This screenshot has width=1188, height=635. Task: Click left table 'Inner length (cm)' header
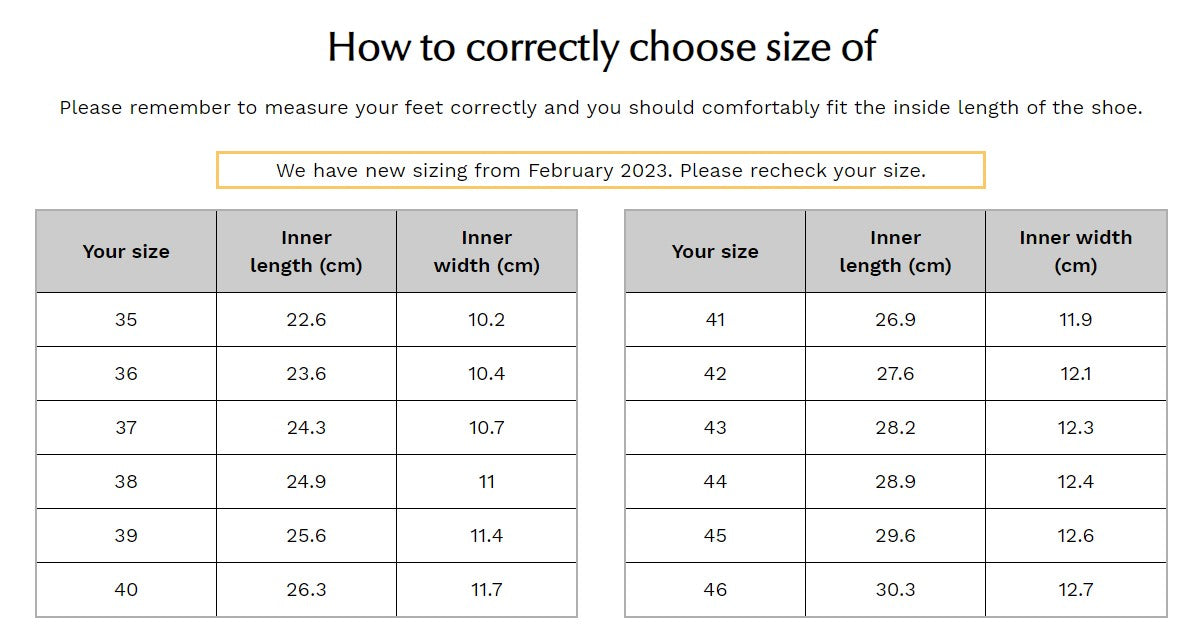click(x=306, y=252)
